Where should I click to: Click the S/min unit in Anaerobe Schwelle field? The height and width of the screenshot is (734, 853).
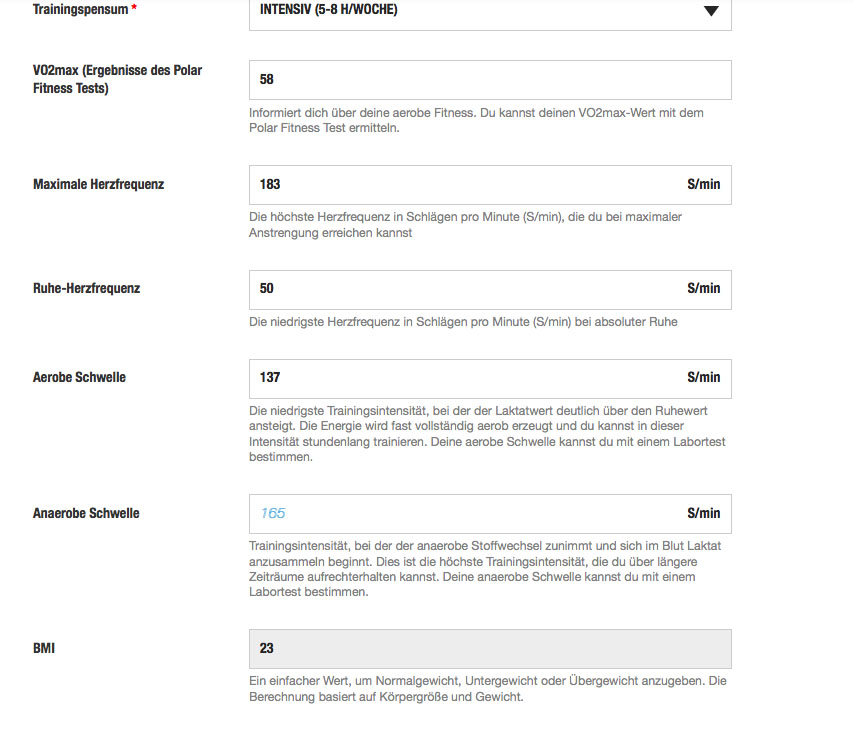coord(703,514)
